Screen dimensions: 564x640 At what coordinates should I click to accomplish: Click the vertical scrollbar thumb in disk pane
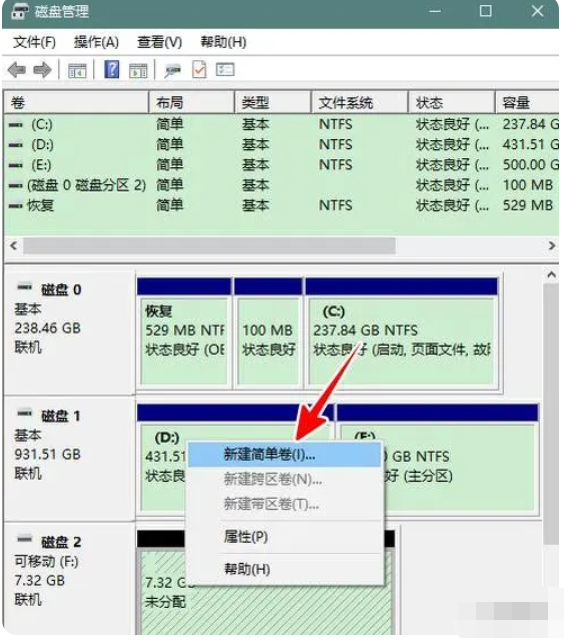(551, 414)
